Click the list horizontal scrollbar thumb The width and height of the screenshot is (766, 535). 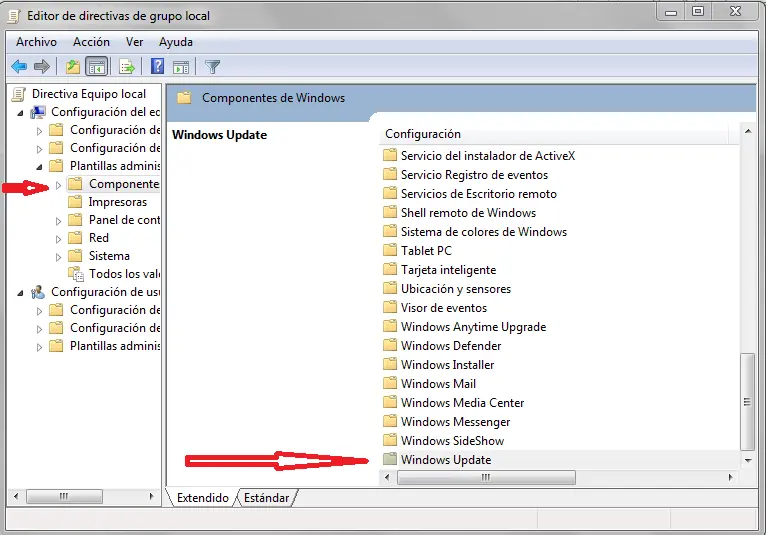(x=486, y=477)
